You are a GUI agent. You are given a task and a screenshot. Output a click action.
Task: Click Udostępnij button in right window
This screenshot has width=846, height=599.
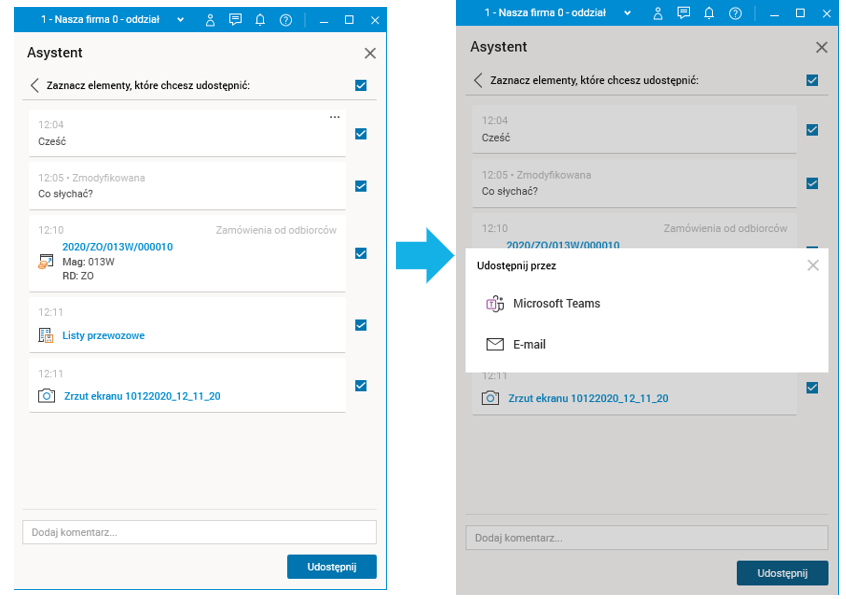click(x=782, y=573)
